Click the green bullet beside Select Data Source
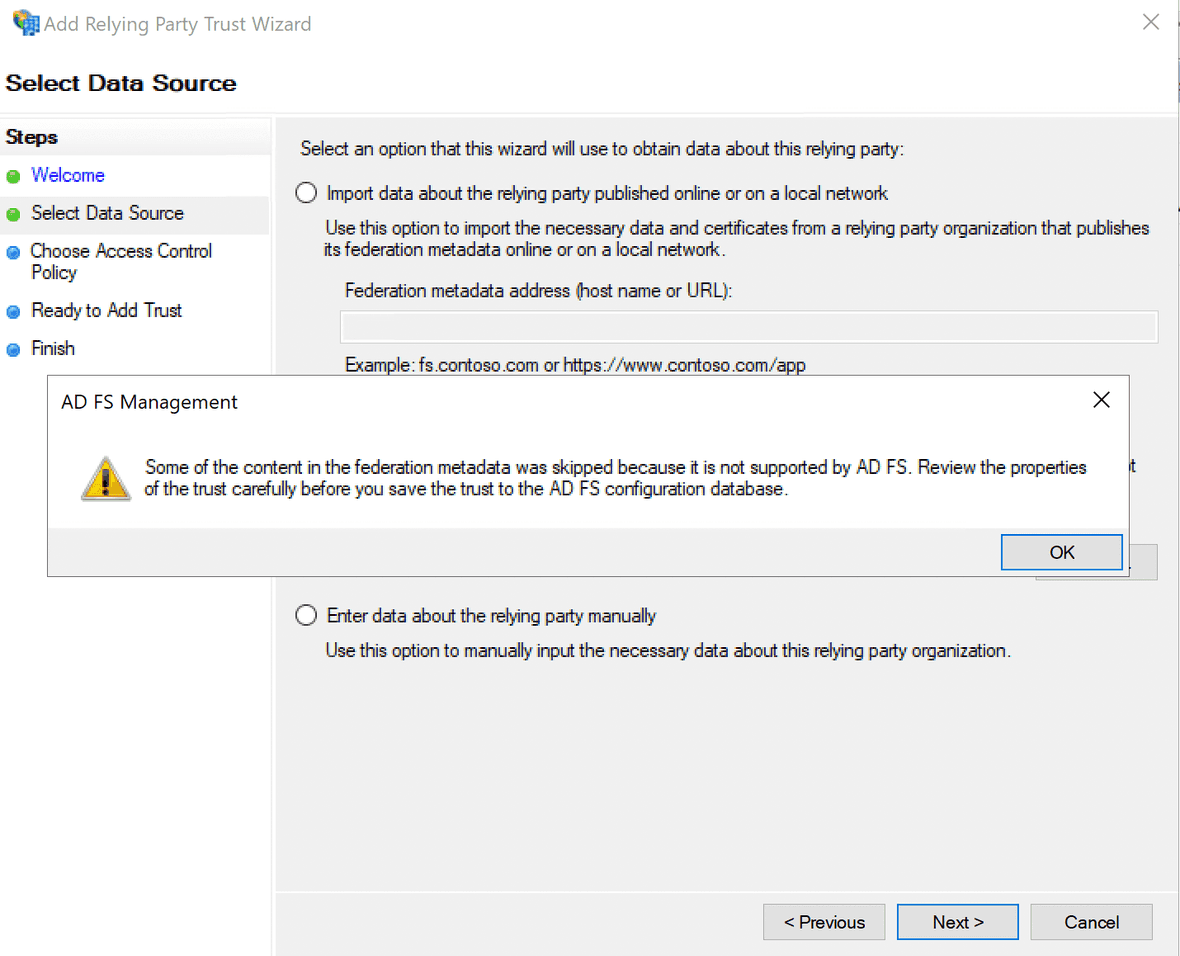 13,215
